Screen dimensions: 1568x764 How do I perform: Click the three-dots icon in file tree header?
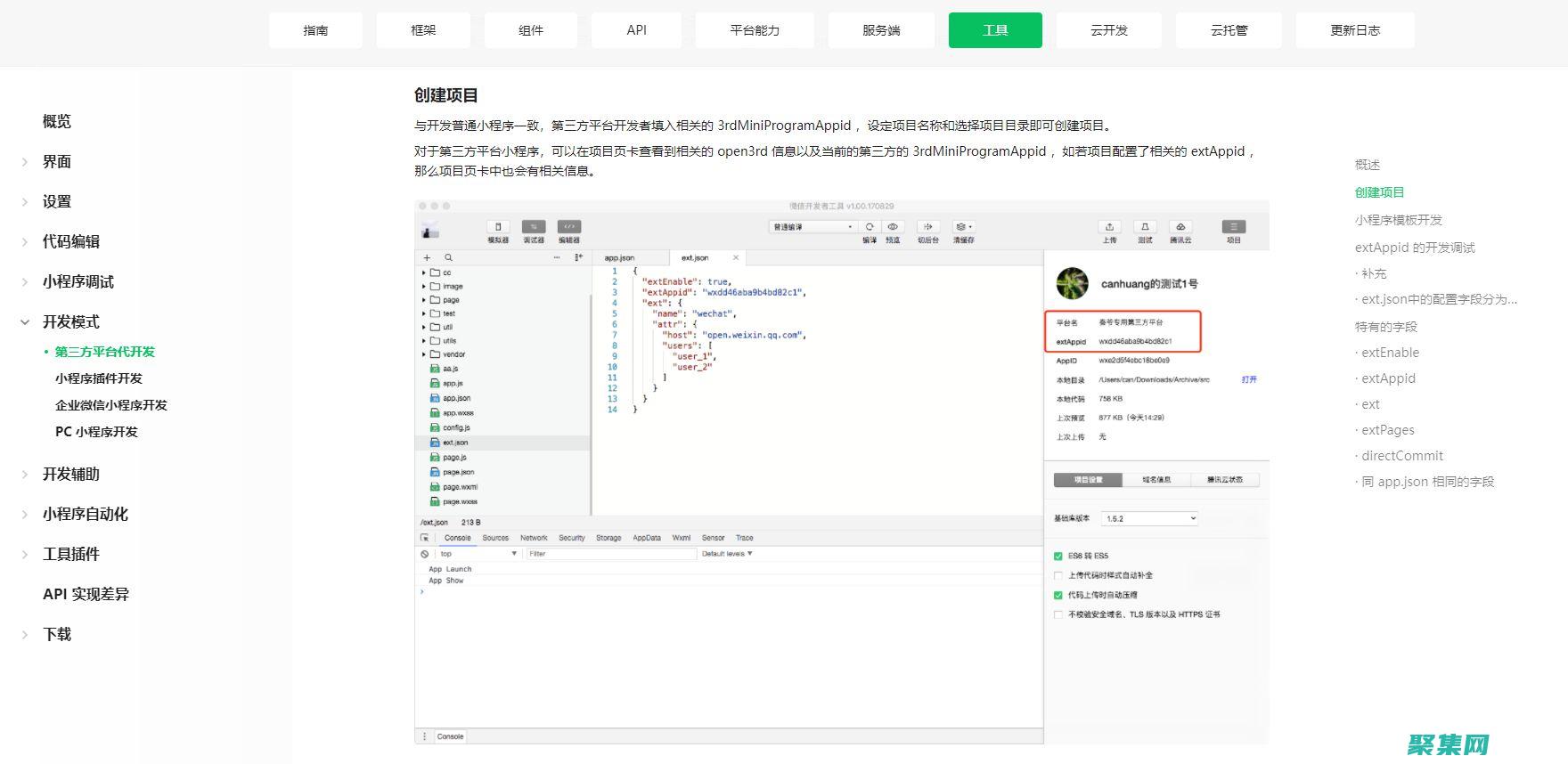[558, 257]
